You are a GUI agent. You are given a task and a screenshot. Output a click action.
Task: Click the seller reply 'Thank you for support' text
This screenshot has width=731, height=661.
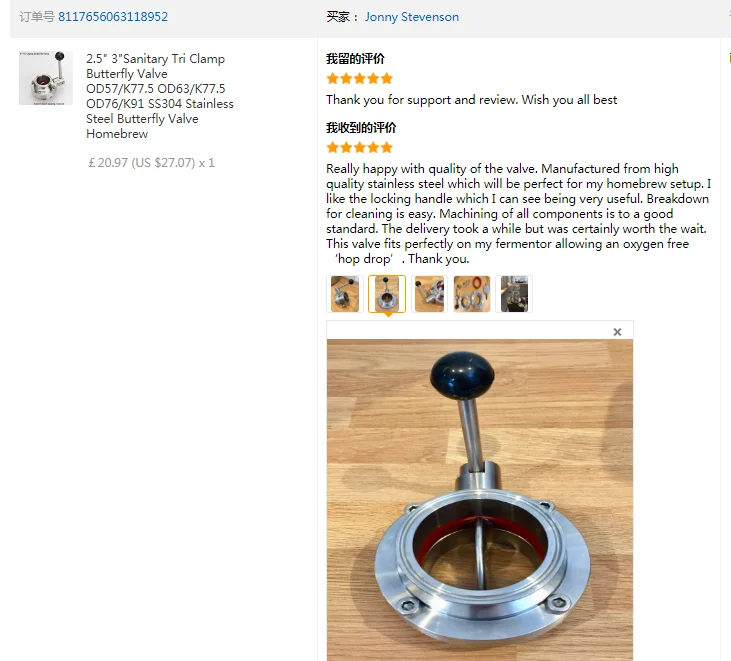point(471,100)
